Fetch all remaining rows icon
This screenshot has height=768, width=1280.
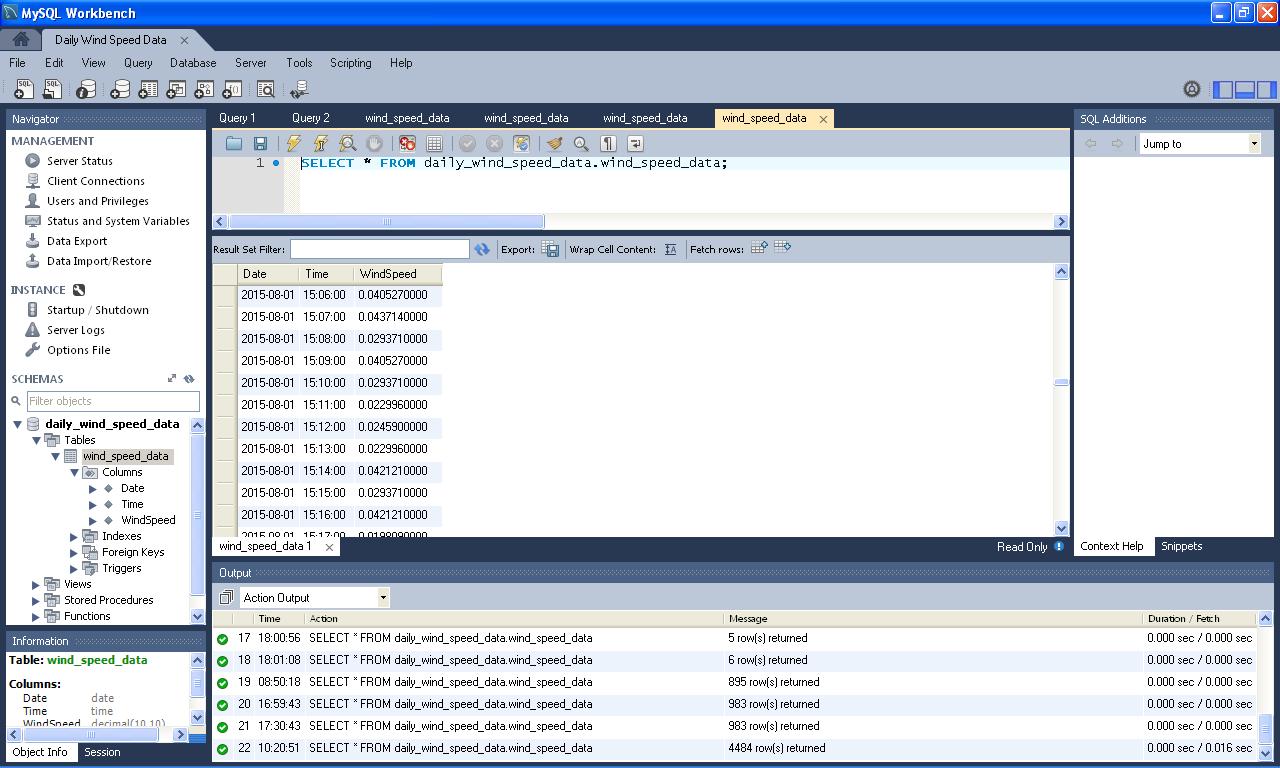point(783,248)
